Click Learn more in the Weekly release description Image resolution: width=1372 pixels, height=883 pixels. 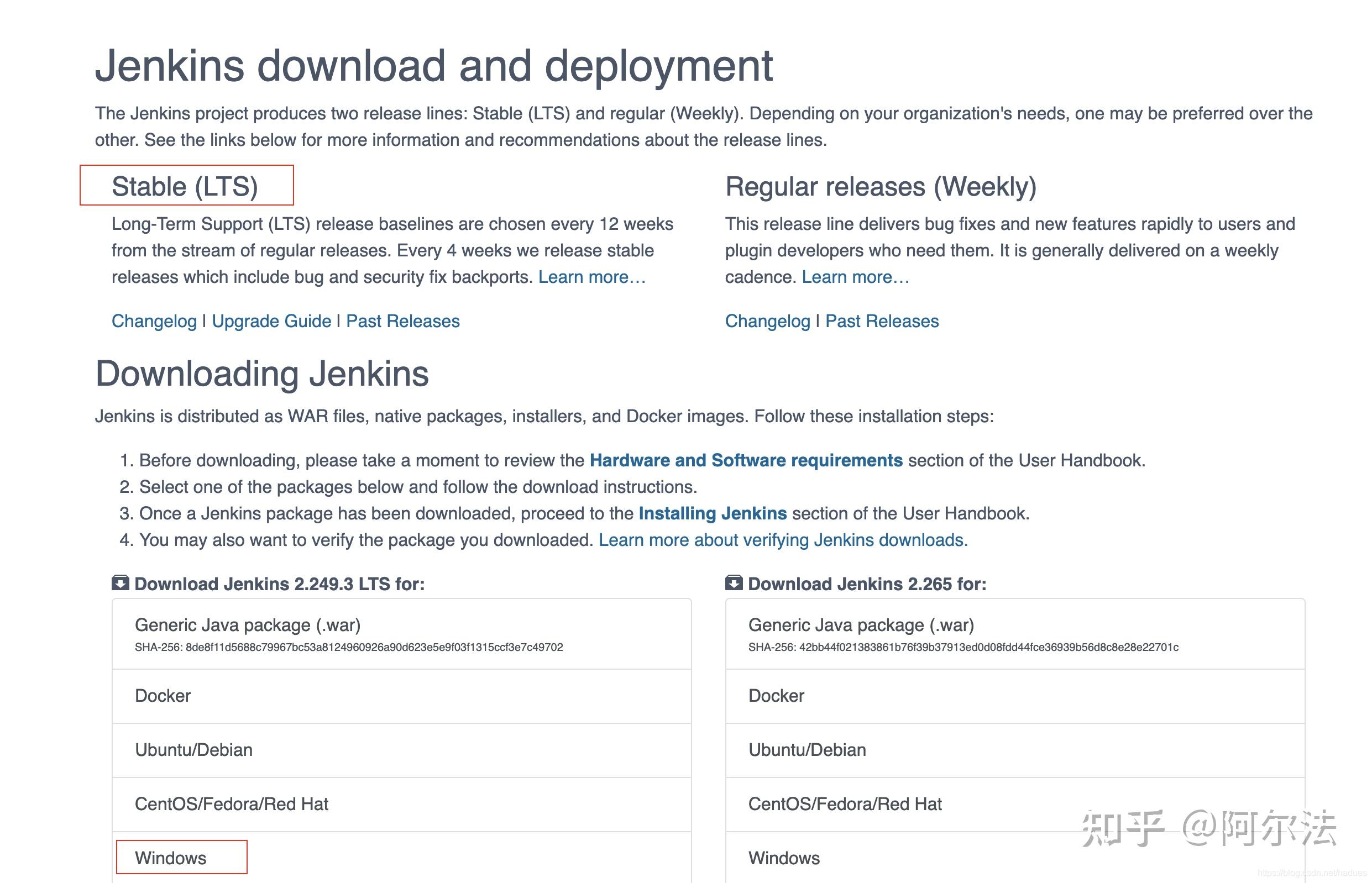click(x=855, y=277)
